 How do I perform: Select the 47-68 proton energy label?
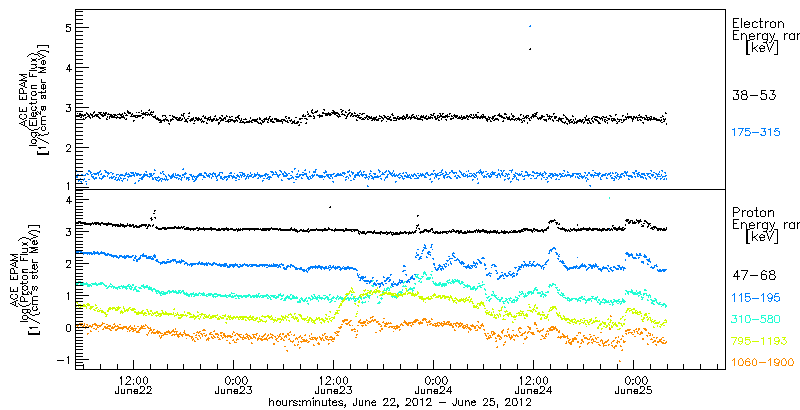point(754,276)
